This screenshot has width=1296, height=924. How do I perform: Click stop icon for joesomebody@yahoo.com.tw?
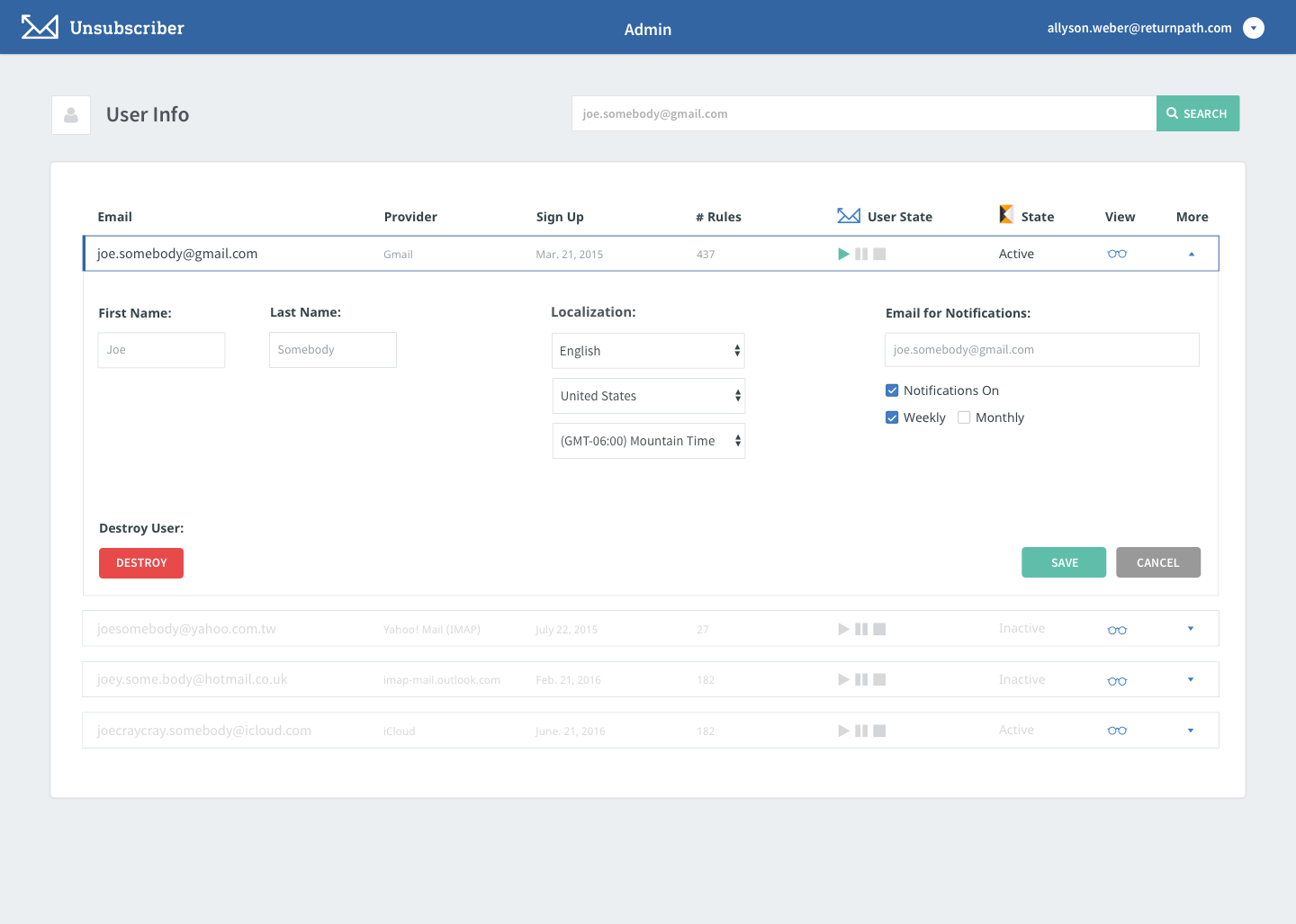coord(879,629)
